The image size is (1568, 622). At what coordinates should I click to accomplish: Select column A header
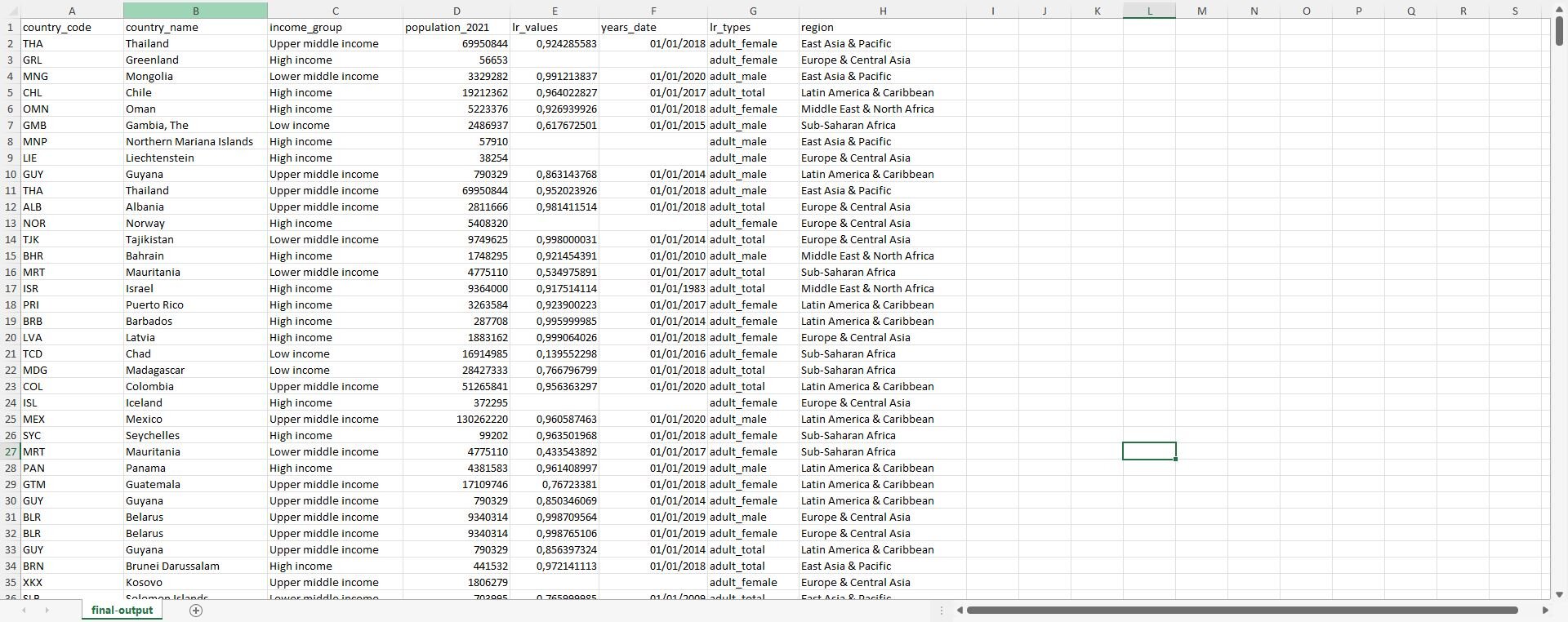(x=72, y=11)
